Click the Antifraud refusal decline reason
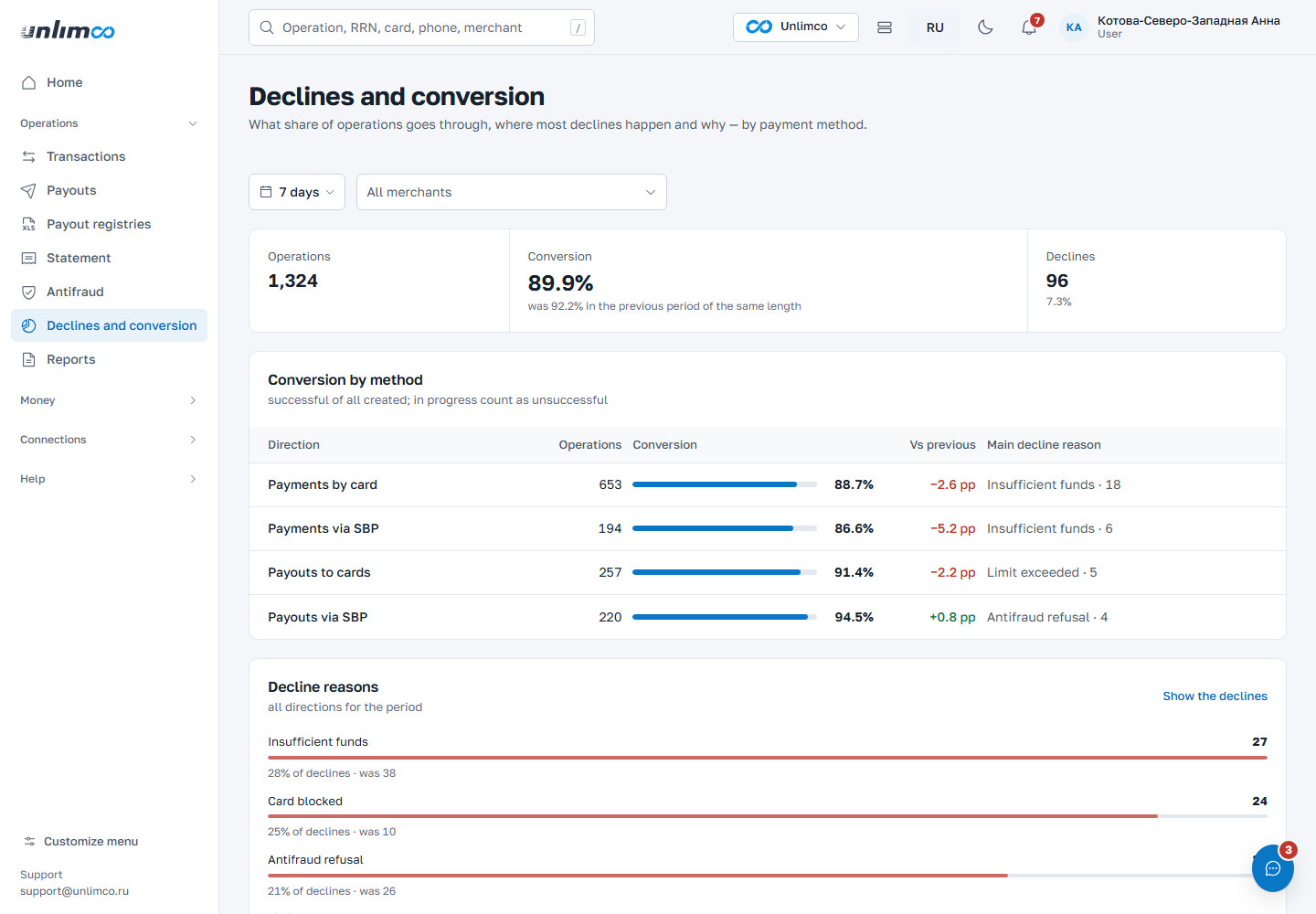1316x914 pixels. click(315, 860)
